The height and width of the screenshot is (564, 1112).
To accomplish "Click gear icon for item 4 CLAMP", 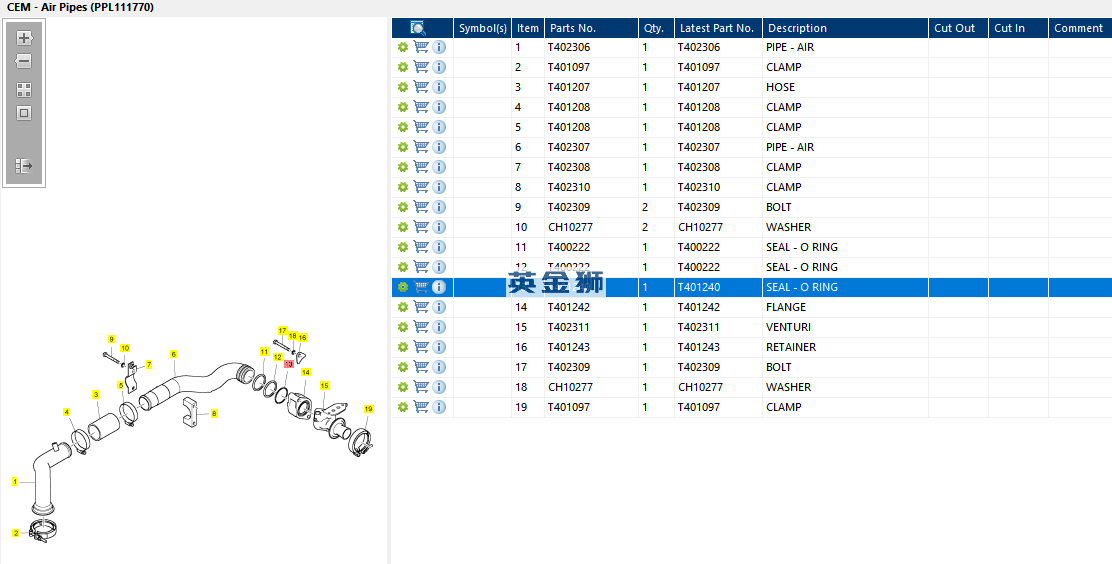I will tap(403, 107).
